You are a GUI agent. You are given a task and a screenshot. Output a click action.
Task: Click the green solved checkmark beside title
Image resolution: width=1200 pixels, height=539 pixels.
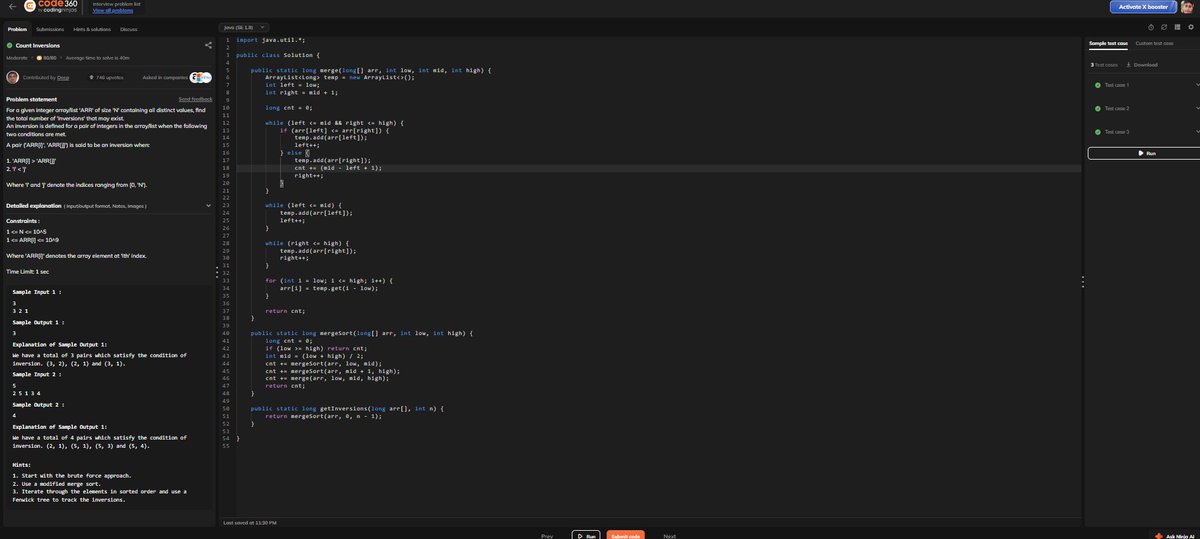click(10, 45)
